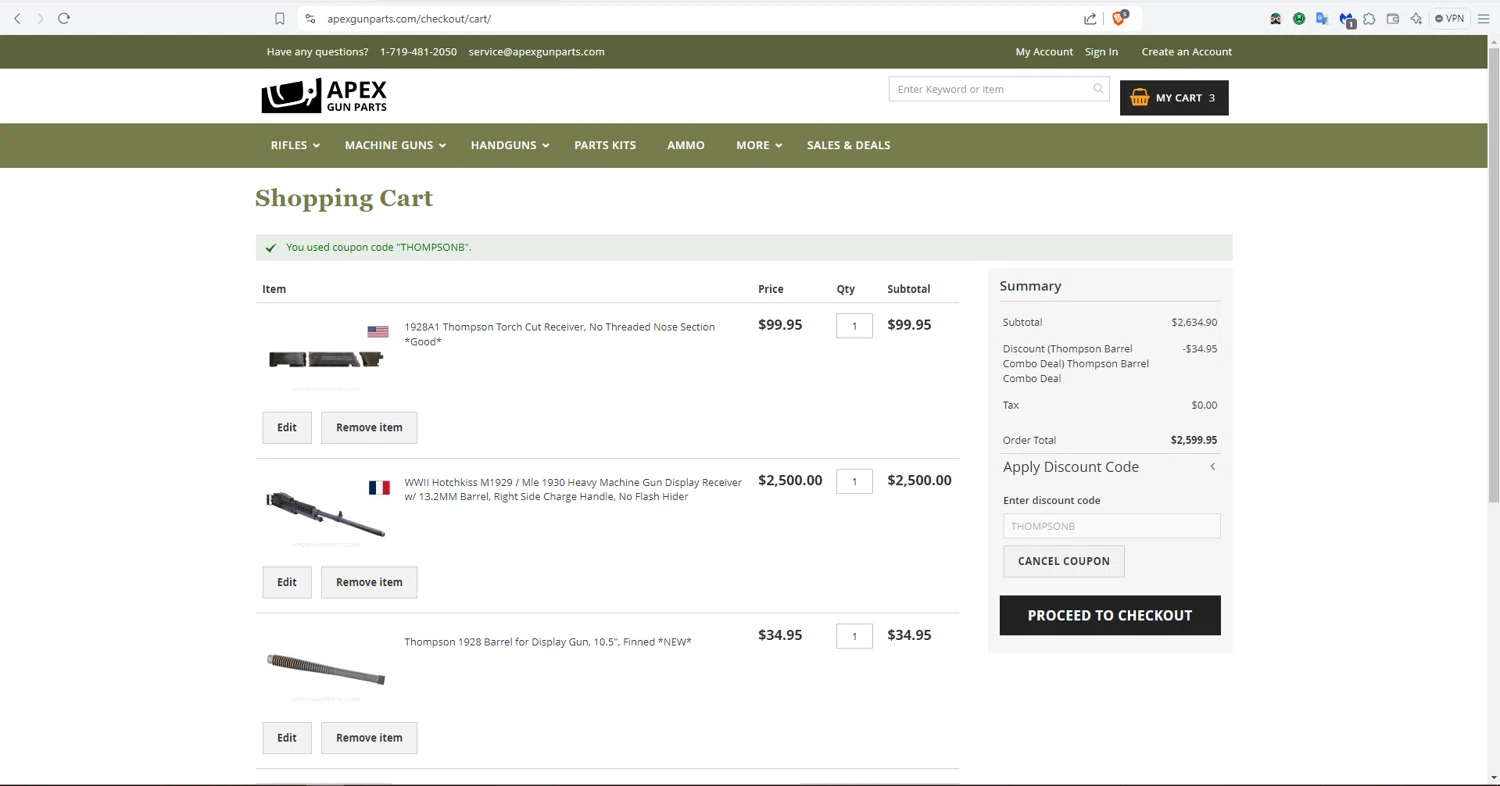1500x786 pixels.
Task: Click Create an Account link
Action: pyautogui.click(x=1187, y=52)
